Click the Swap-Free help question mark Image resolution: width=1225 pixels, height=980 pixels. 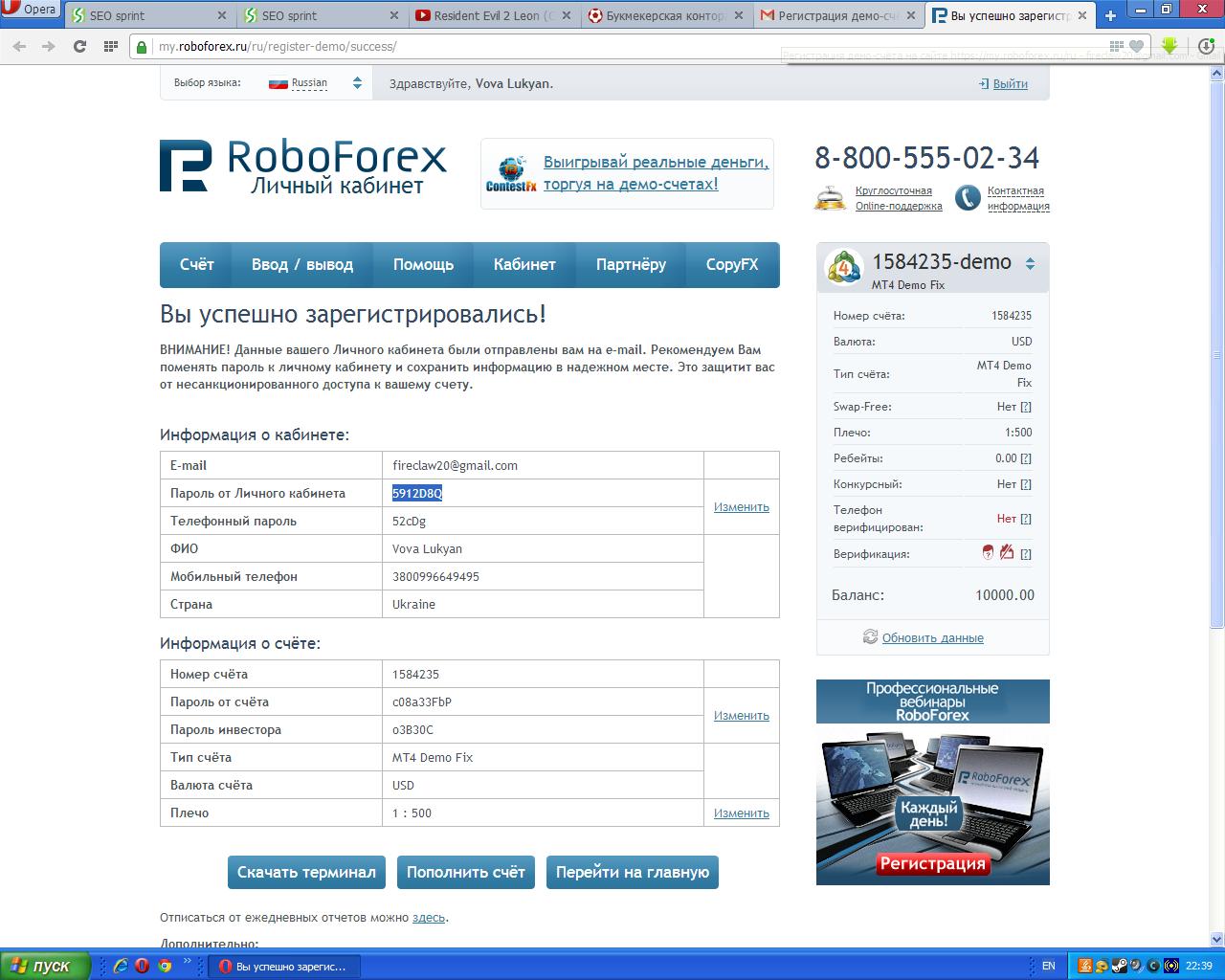[x=1026, y=407]
